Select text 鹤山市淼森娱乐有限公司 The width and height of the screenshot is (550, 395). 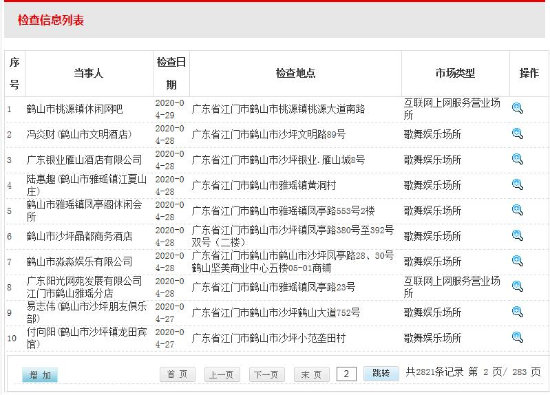point(80,262)
